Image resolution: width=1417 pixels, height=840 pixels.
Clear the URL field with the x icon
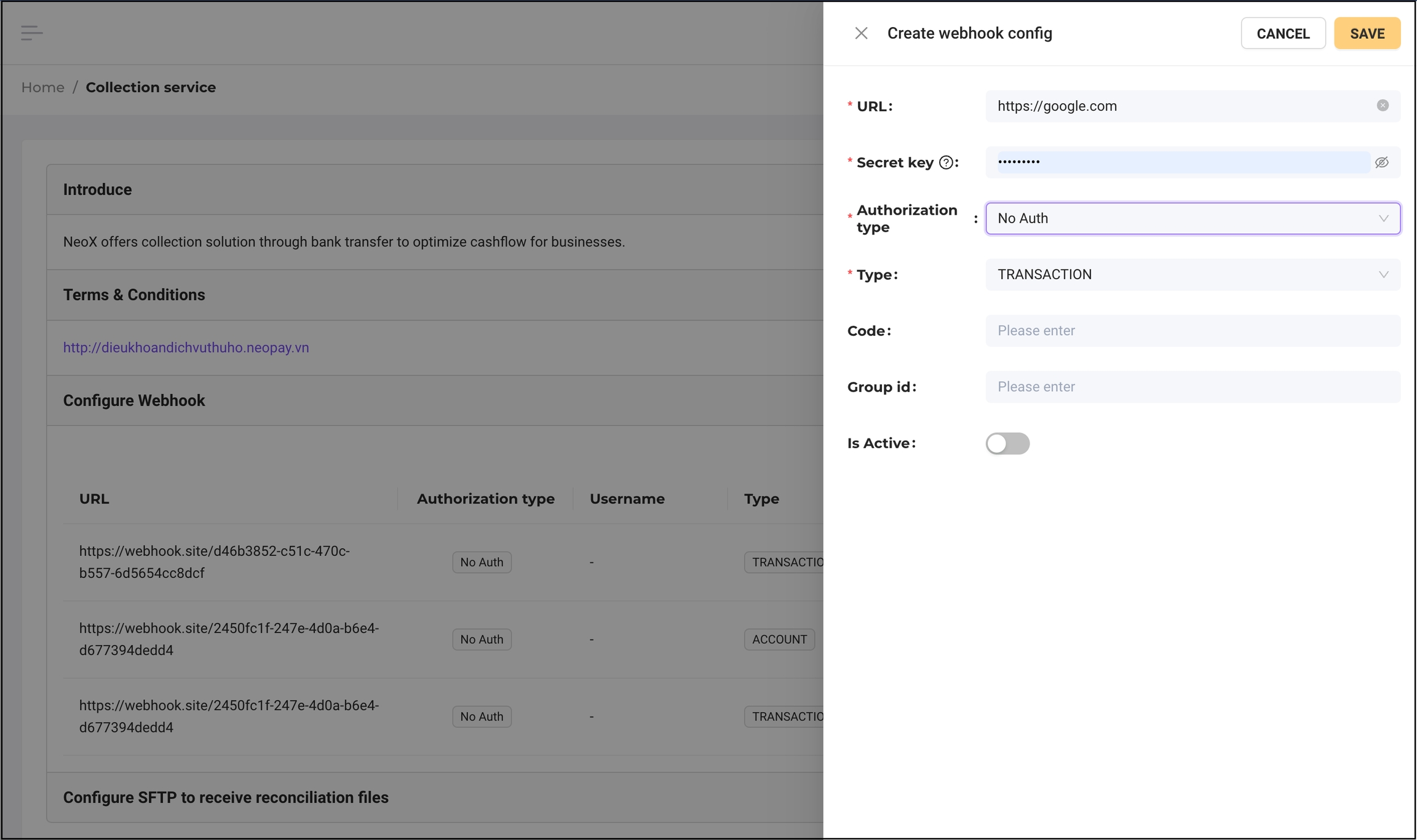(1383, 106)
